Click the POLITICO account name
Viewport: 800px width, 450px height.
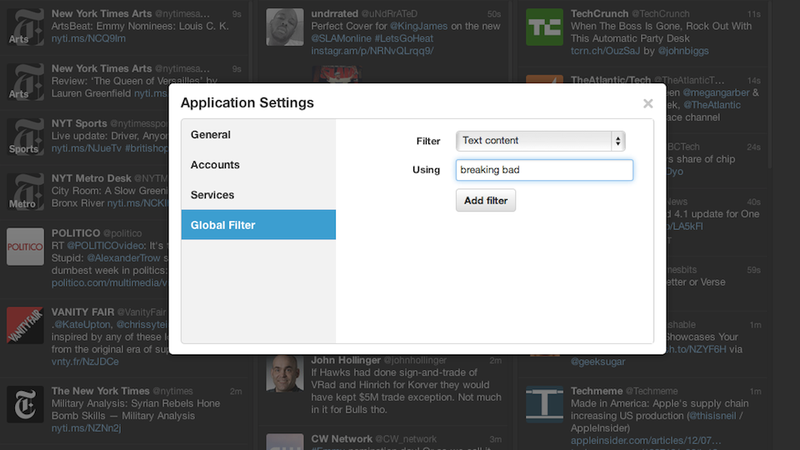76,233
